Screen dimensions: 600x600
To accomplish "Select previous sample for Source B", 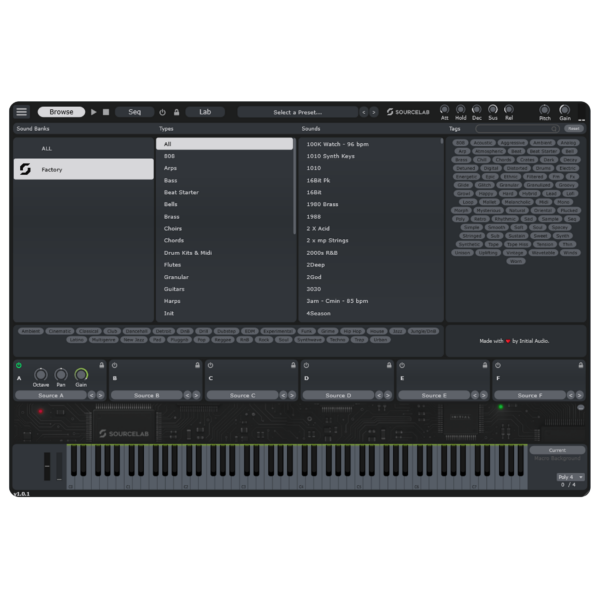I will pos(187,395).
